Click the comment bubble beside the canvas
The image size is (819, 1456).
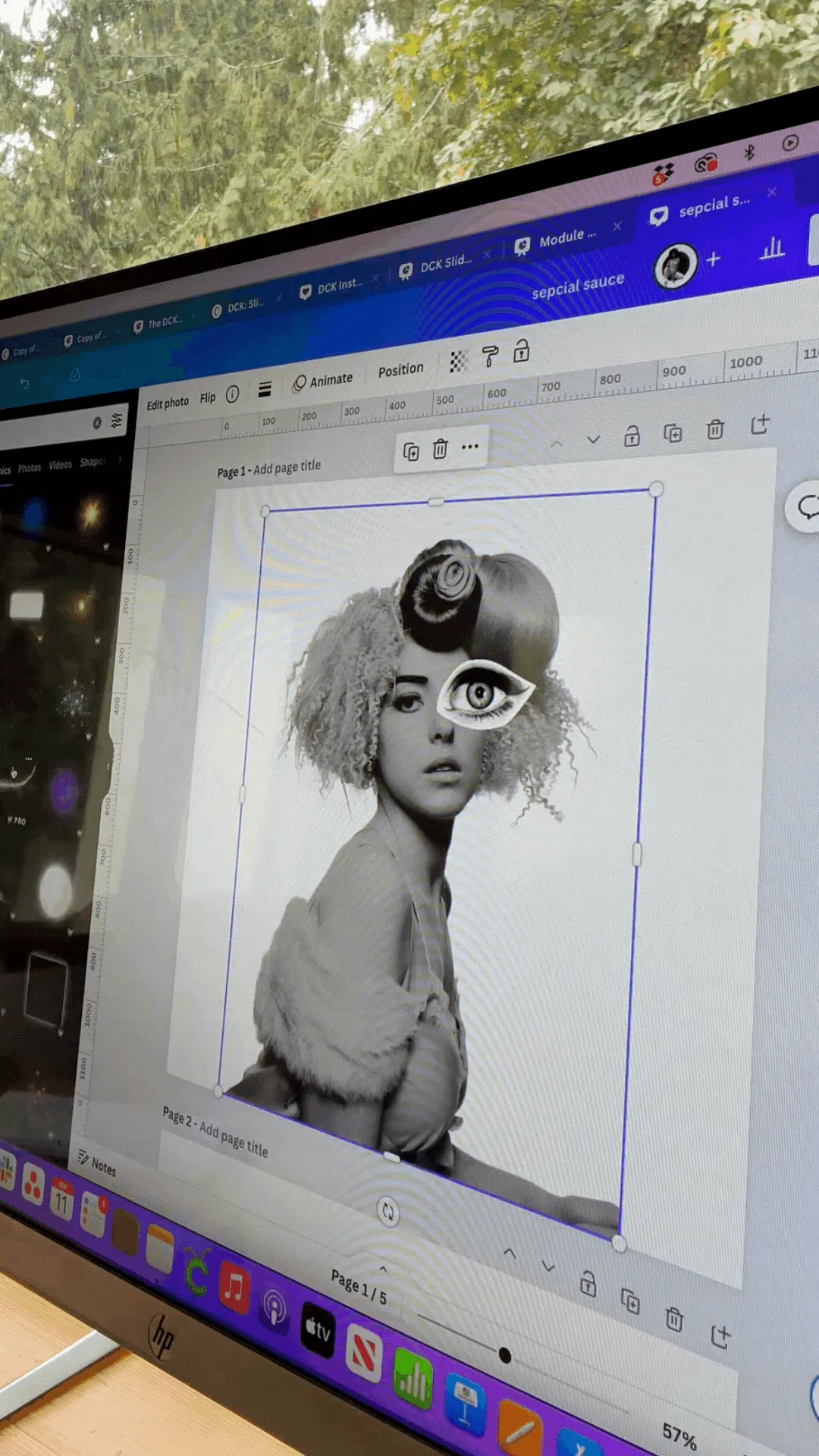click(808, 507)
